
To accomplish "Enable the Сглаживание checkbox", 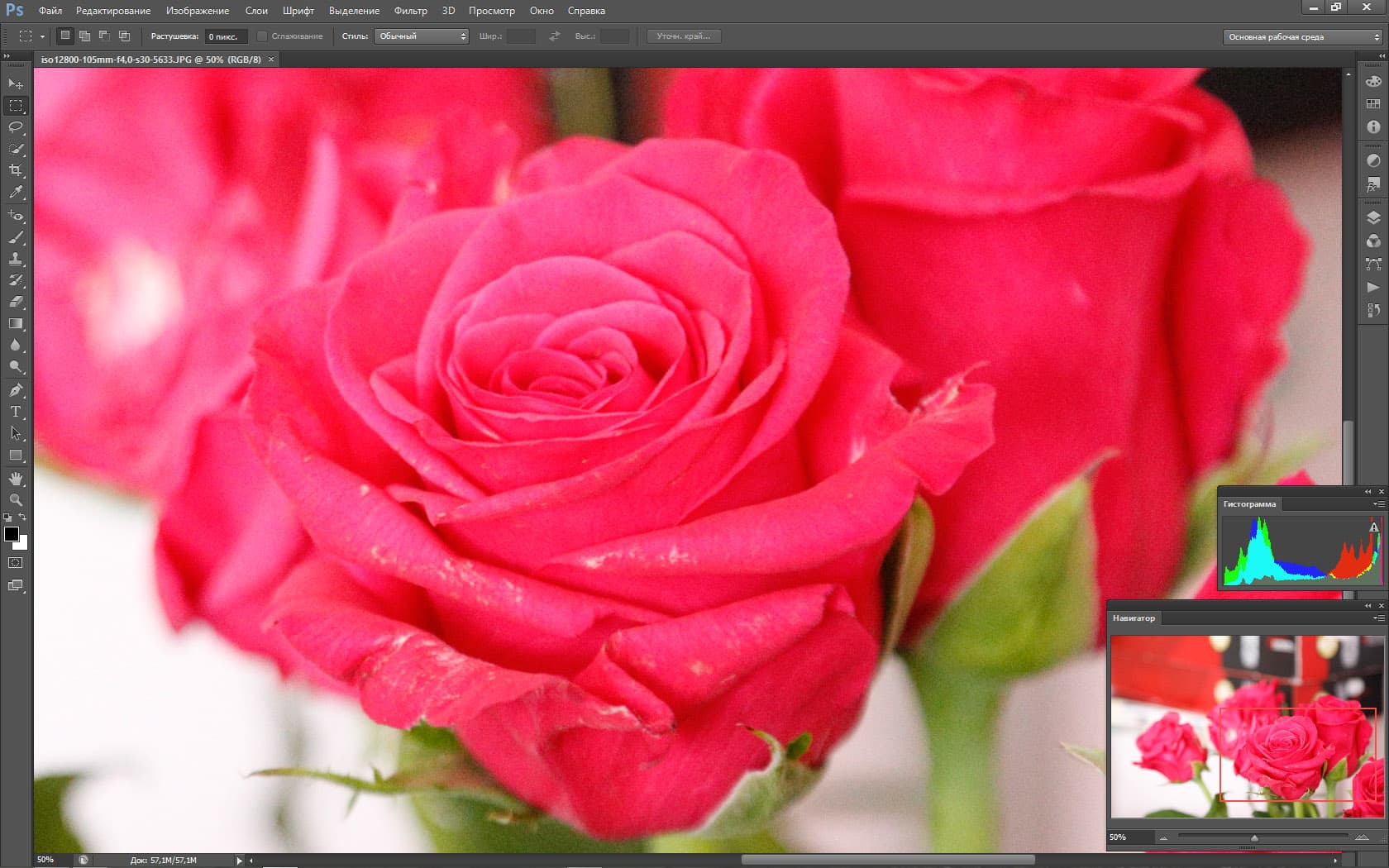I will click(262, 36).
